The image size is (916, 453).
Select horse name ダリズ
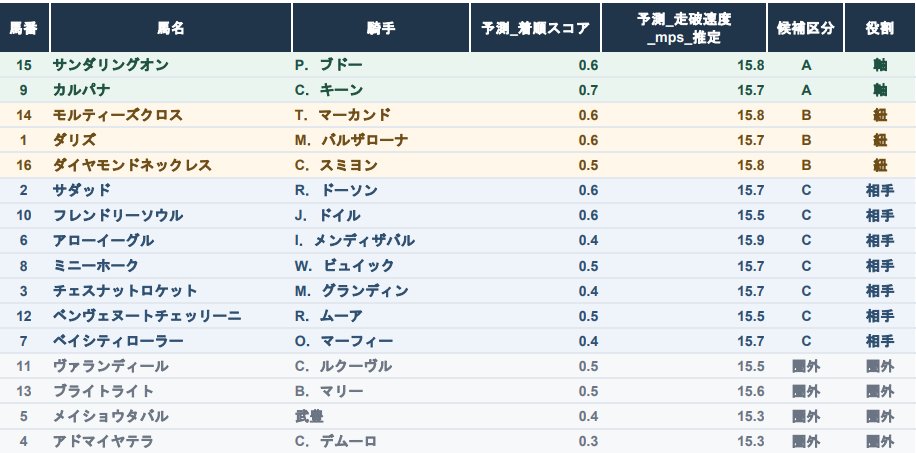click(74, 140)
